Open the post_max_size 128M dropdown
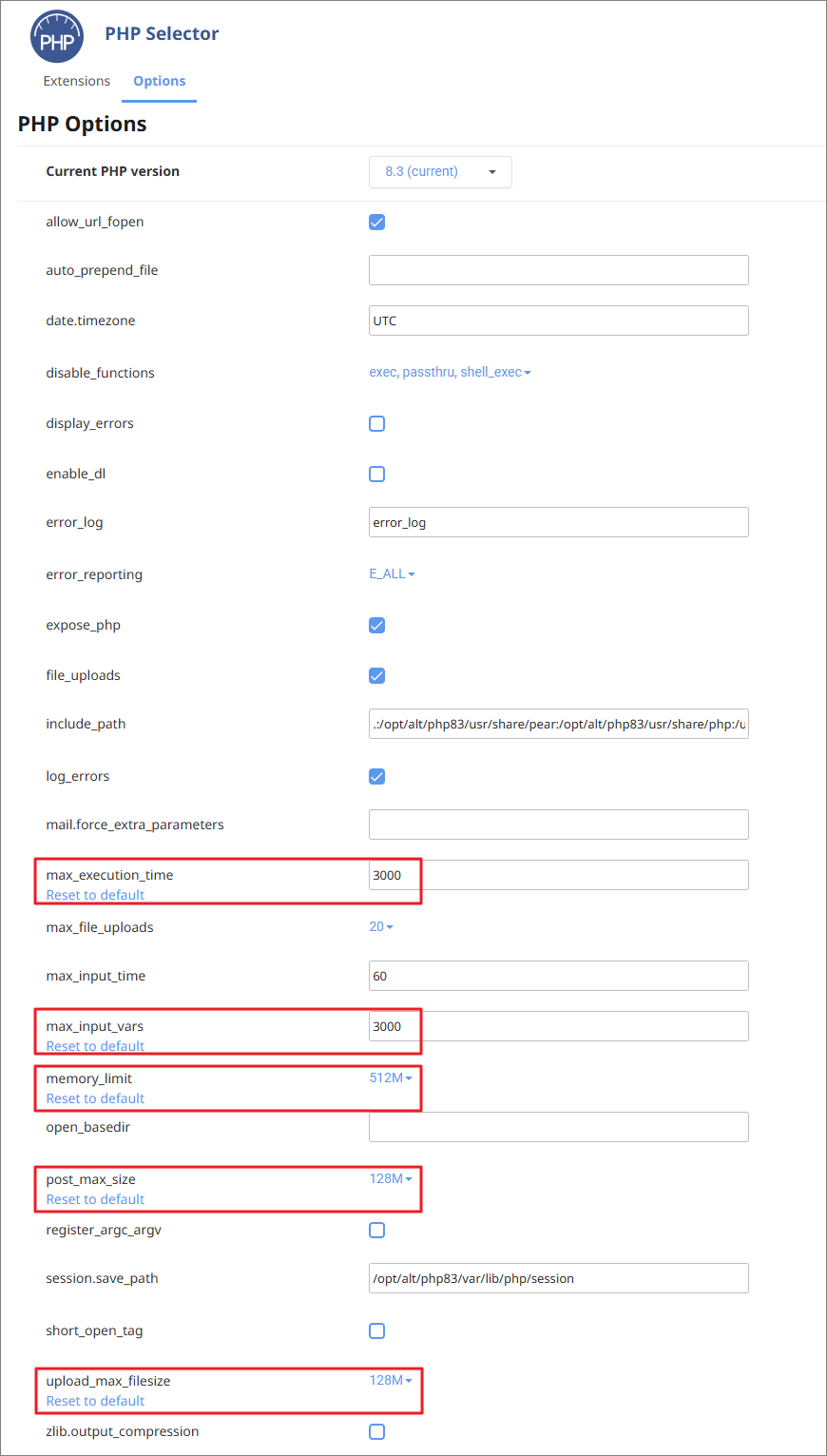The height and width of the screenshot is (1456, 827). [391, 1179]
